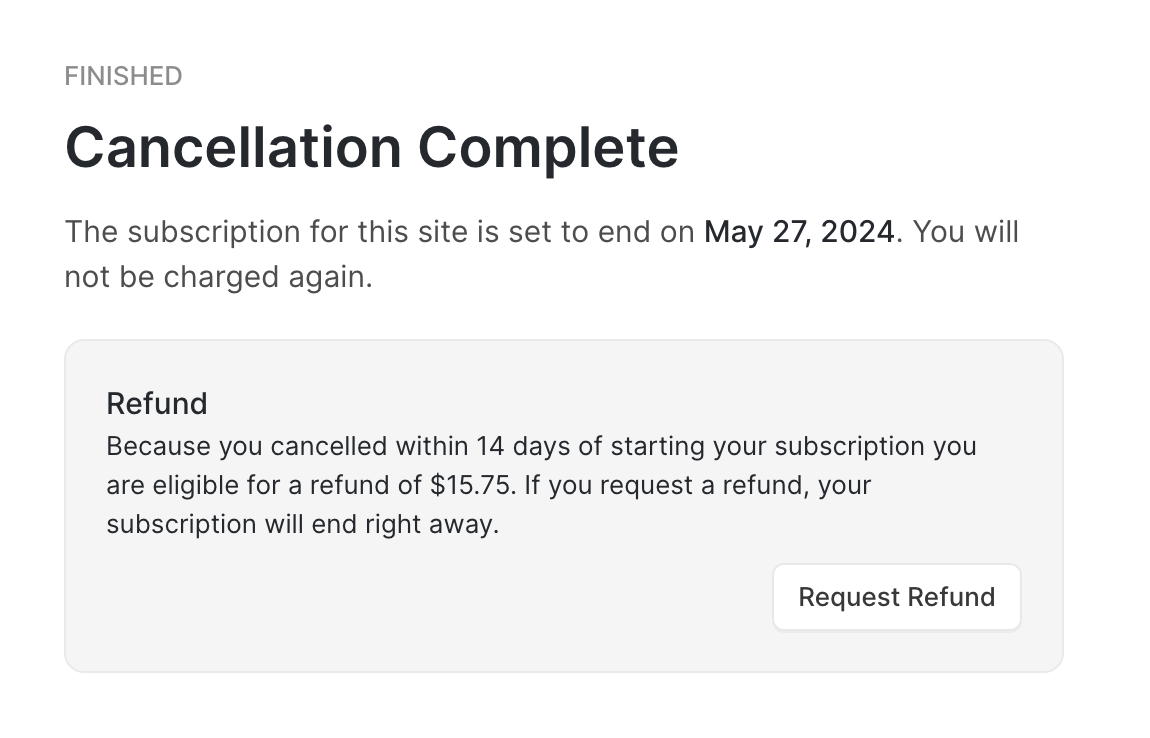
Task: Click the $15.75 refund amount
Action: (467, 485)
